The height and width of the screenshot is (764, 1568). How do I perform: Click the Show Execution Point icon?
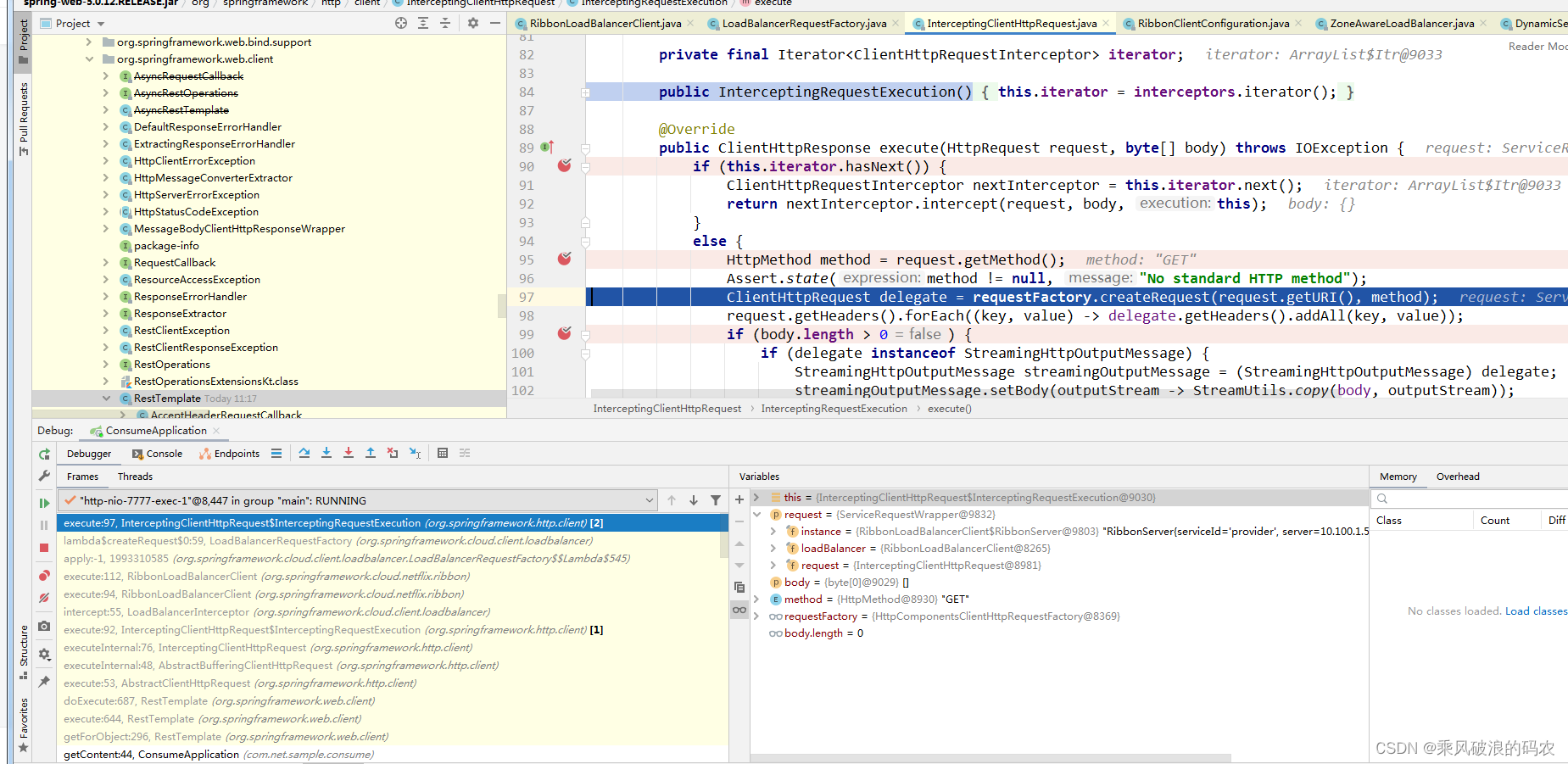click(x=276, y=454)
